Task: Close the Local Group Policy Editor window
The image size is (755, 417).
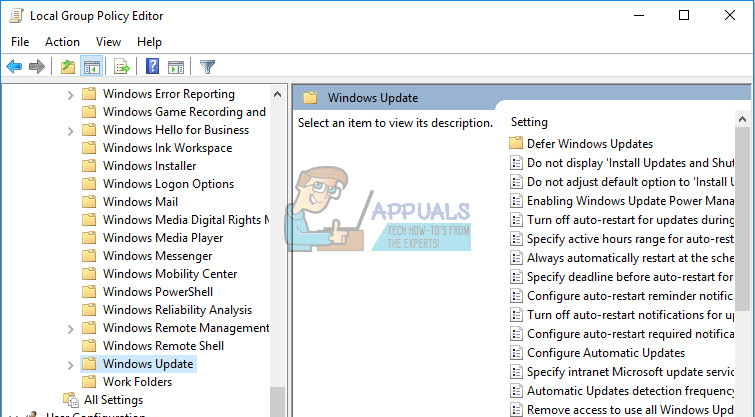Action: tap(729, 15)
